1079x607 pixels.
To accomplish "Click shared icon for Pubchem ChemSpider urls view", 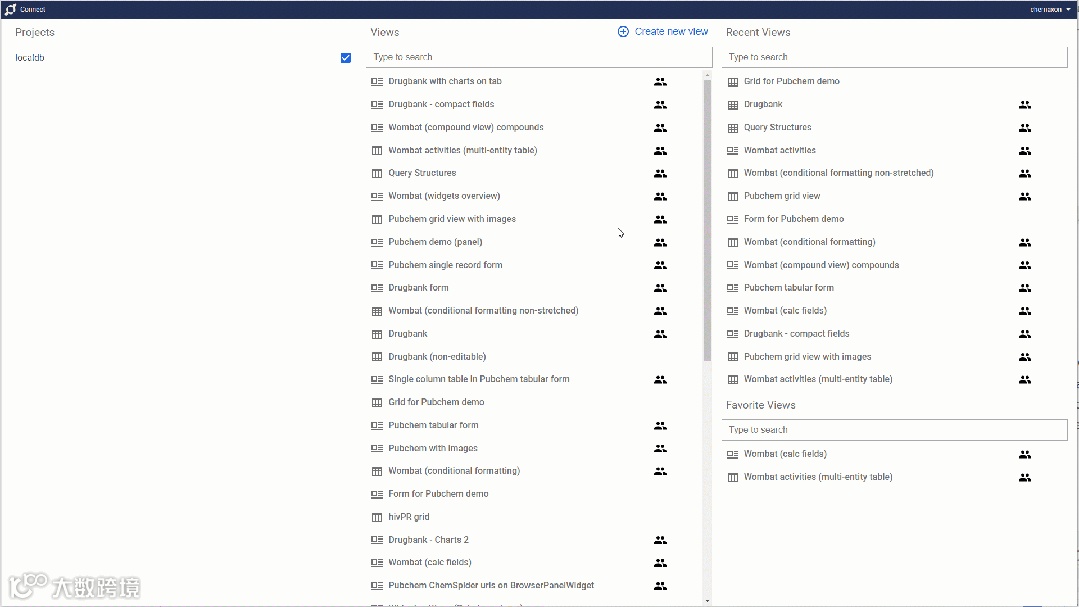I will pyautogui.click(x=660, y=586).
